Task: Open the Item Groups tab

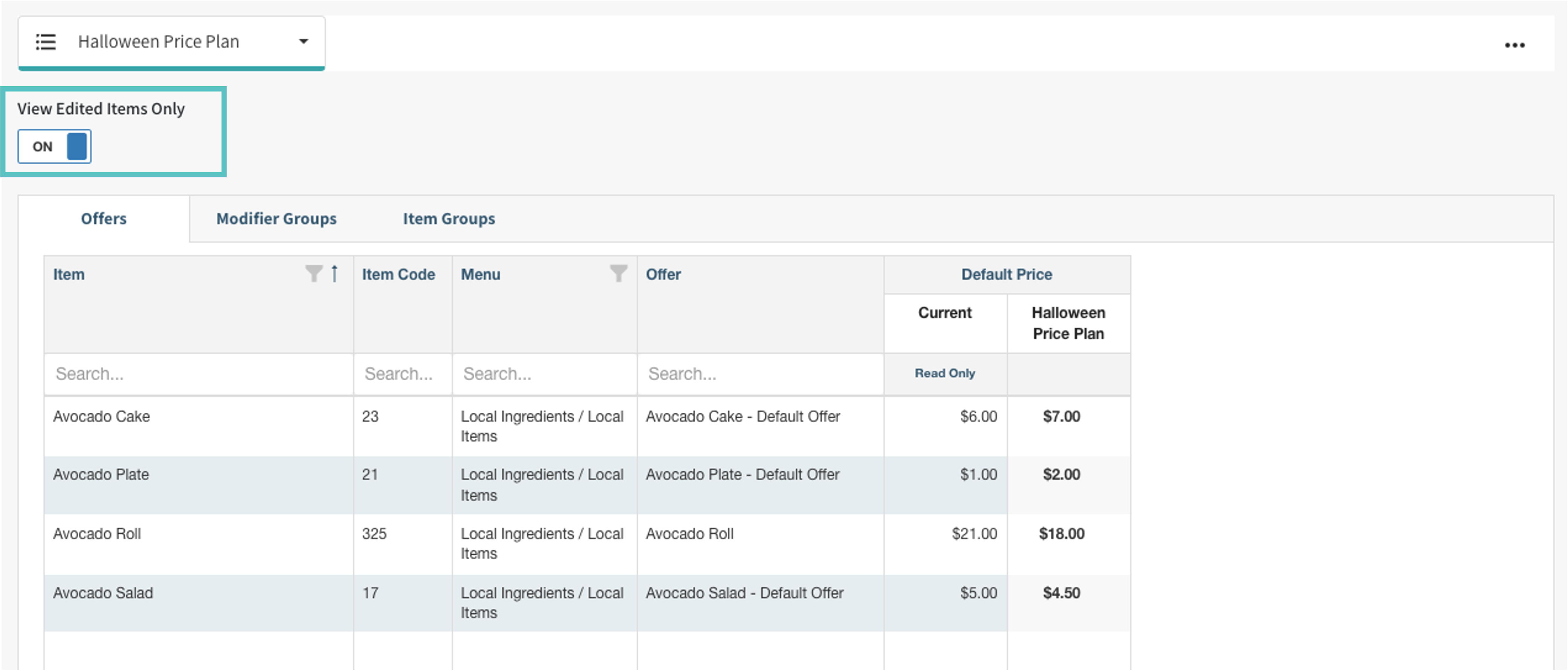Action: coord(449,219)
